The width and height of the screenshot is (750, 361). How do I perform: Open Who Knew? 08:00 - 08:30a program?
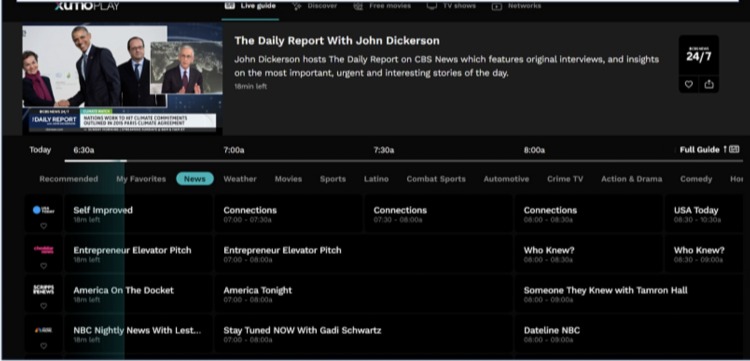pos(588,254)
